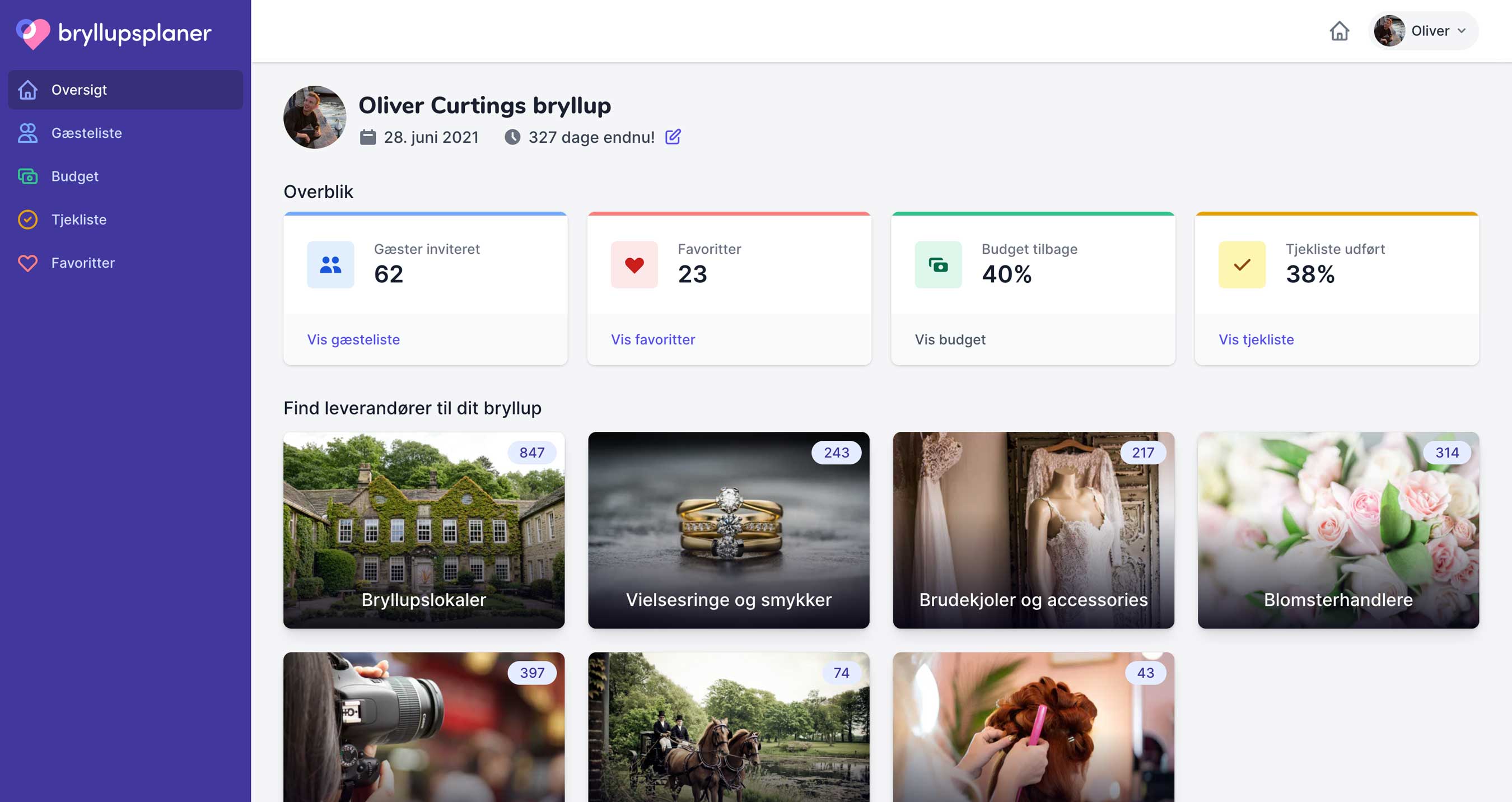Screen dimensions: 1512x802
Task: Click the yellow checkmark icon in Tjekliste udført card
Action: tap(1242, 265)
